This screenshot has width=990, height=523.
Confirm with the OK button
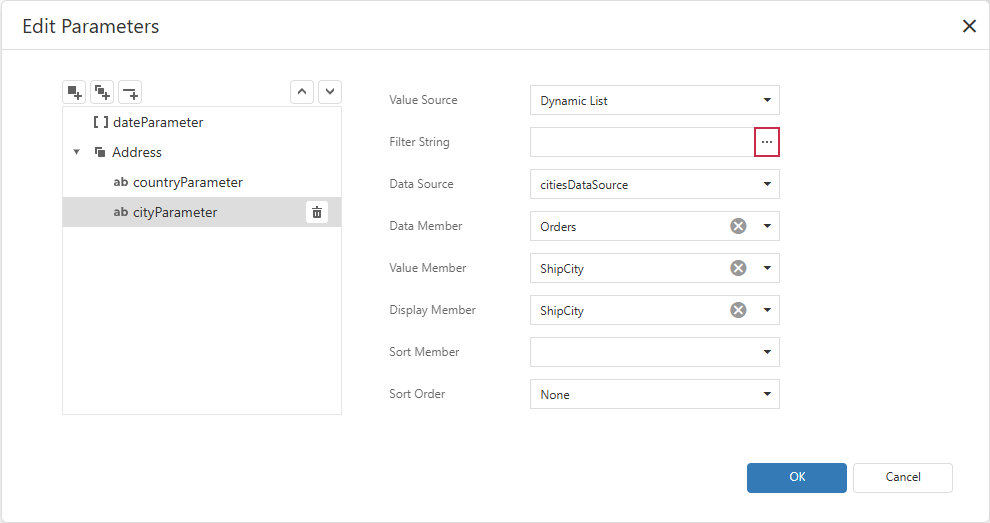pos(797,478)
